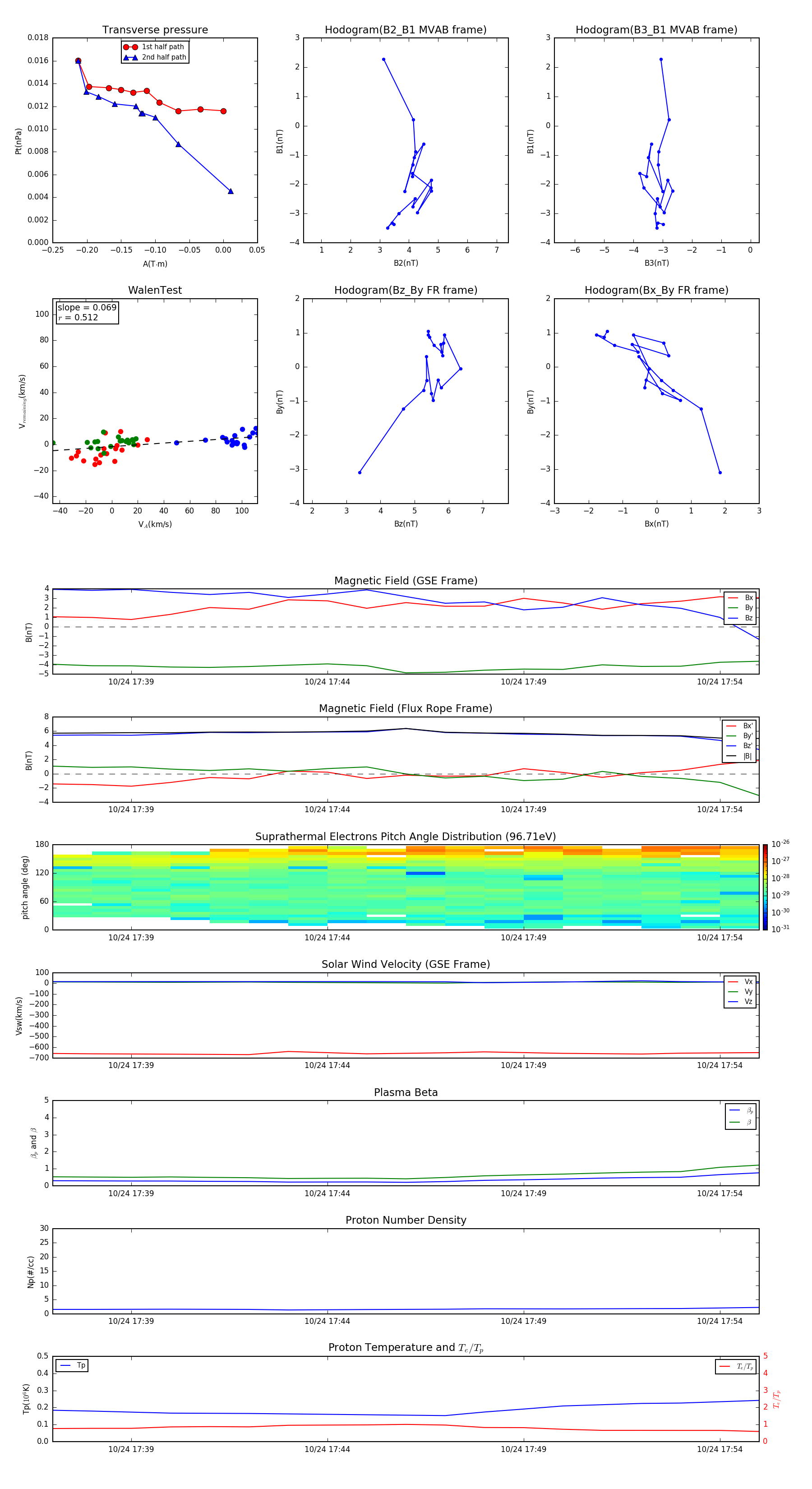The image size is (812, 1489).
Task: Click the "Transverse pressure" plot title
Action: click(x=155, y=30)
